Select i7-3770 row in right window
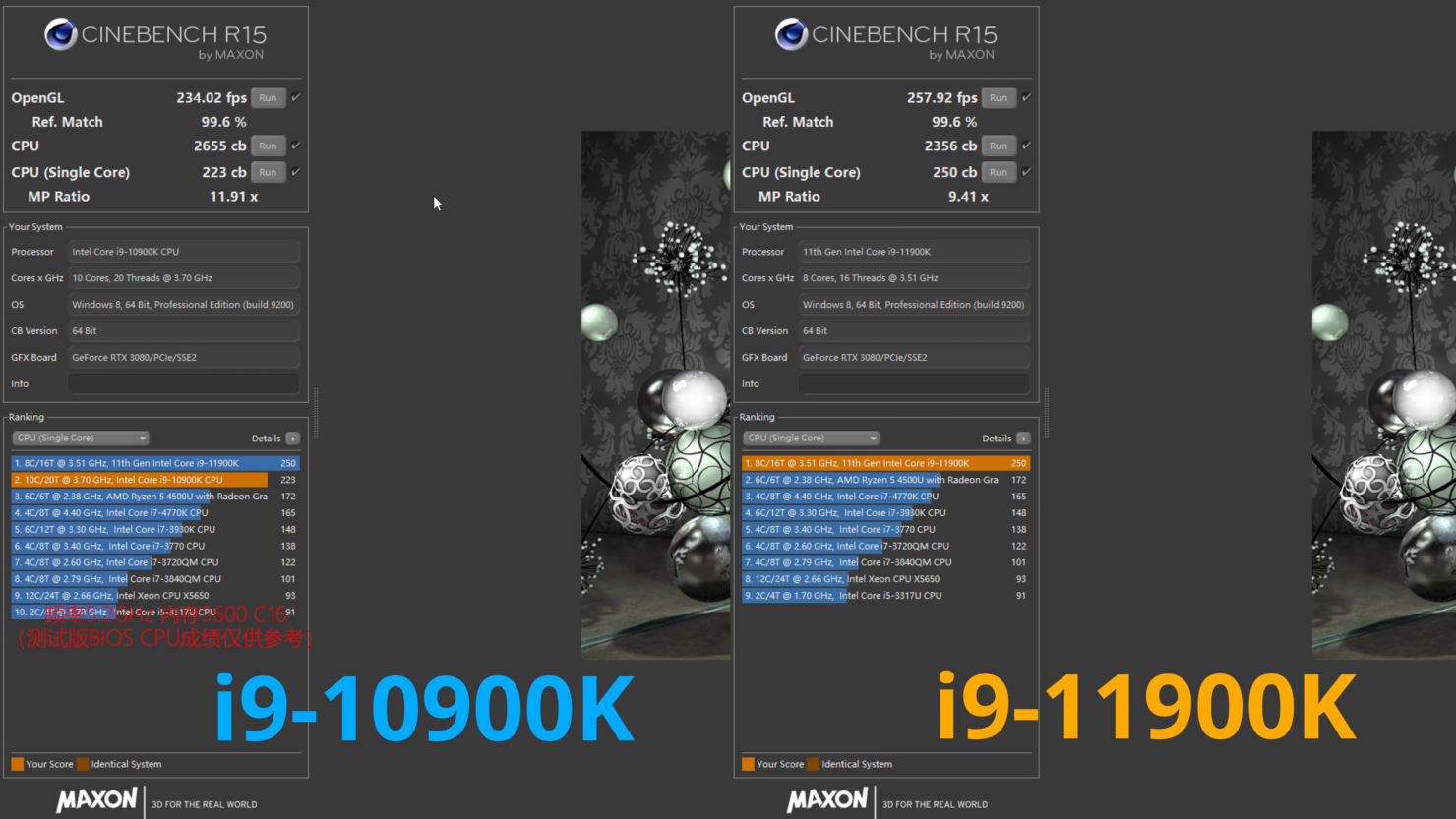This screenshot has width=1456, height=819. coord(886,529)
